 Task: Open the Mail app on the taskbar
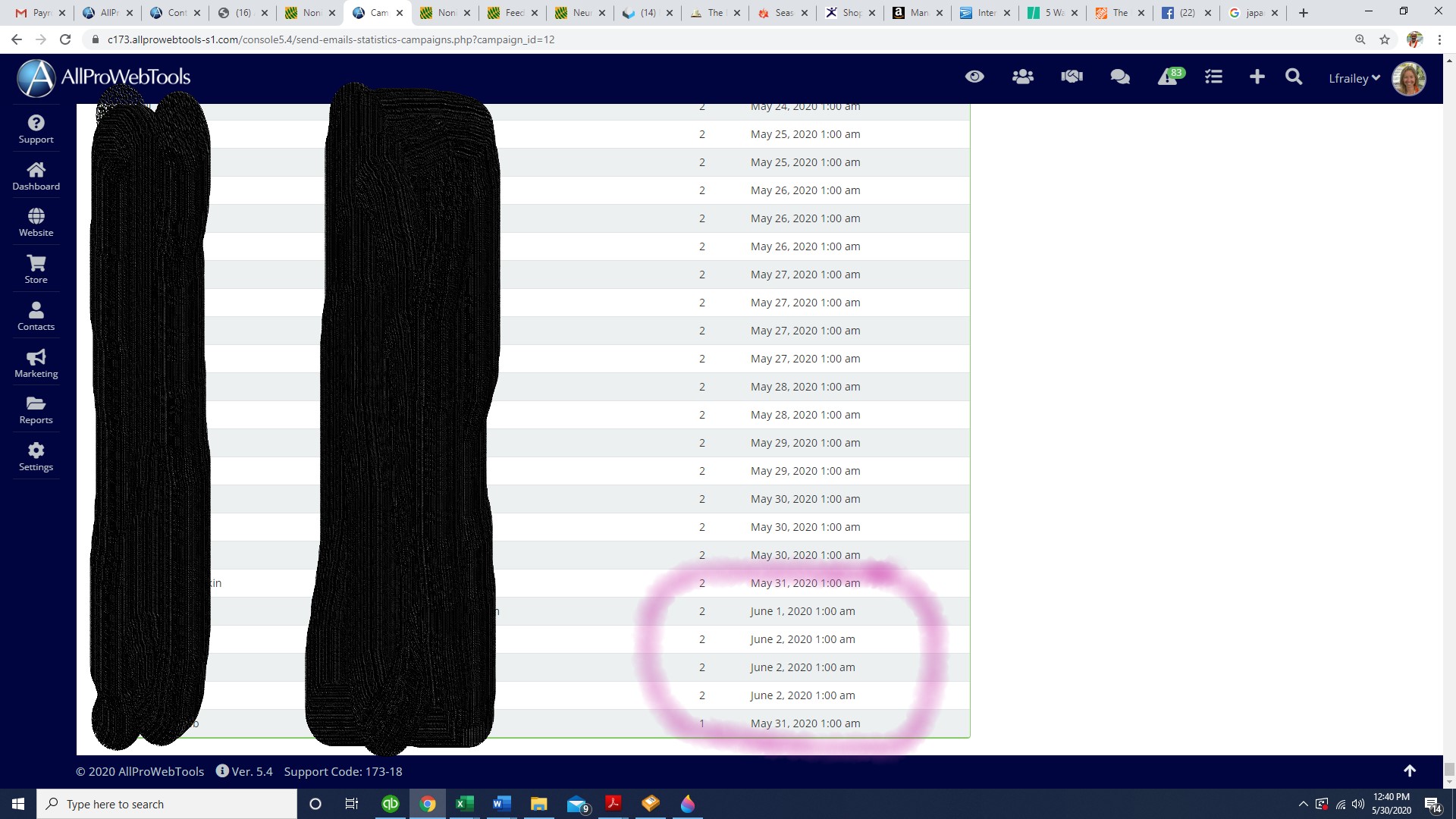pos(577,804)
